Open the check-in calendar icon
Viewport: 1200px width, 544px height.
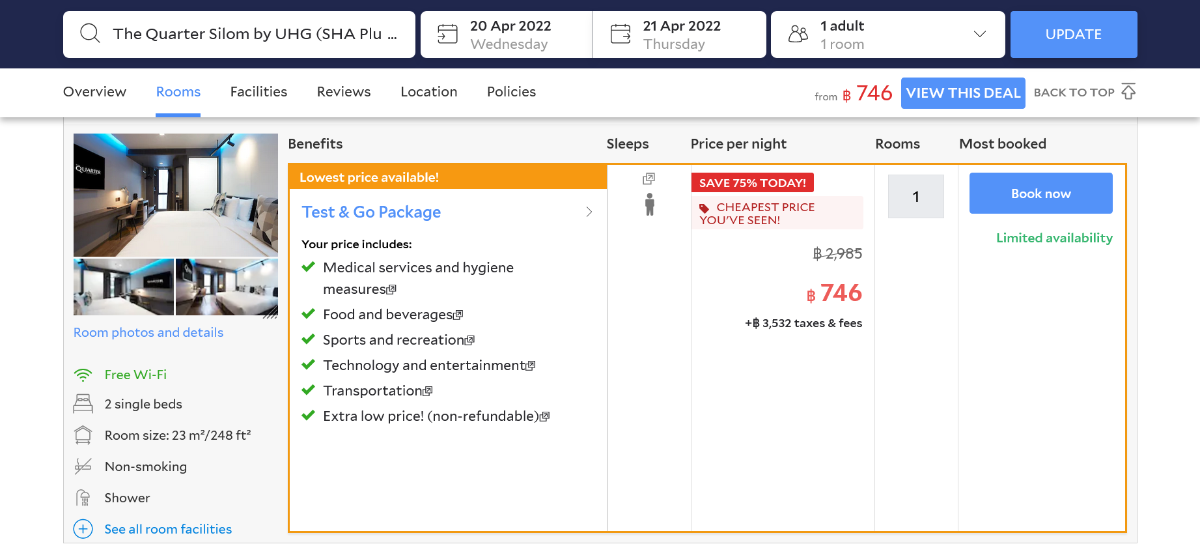click(x=448, y=34)
